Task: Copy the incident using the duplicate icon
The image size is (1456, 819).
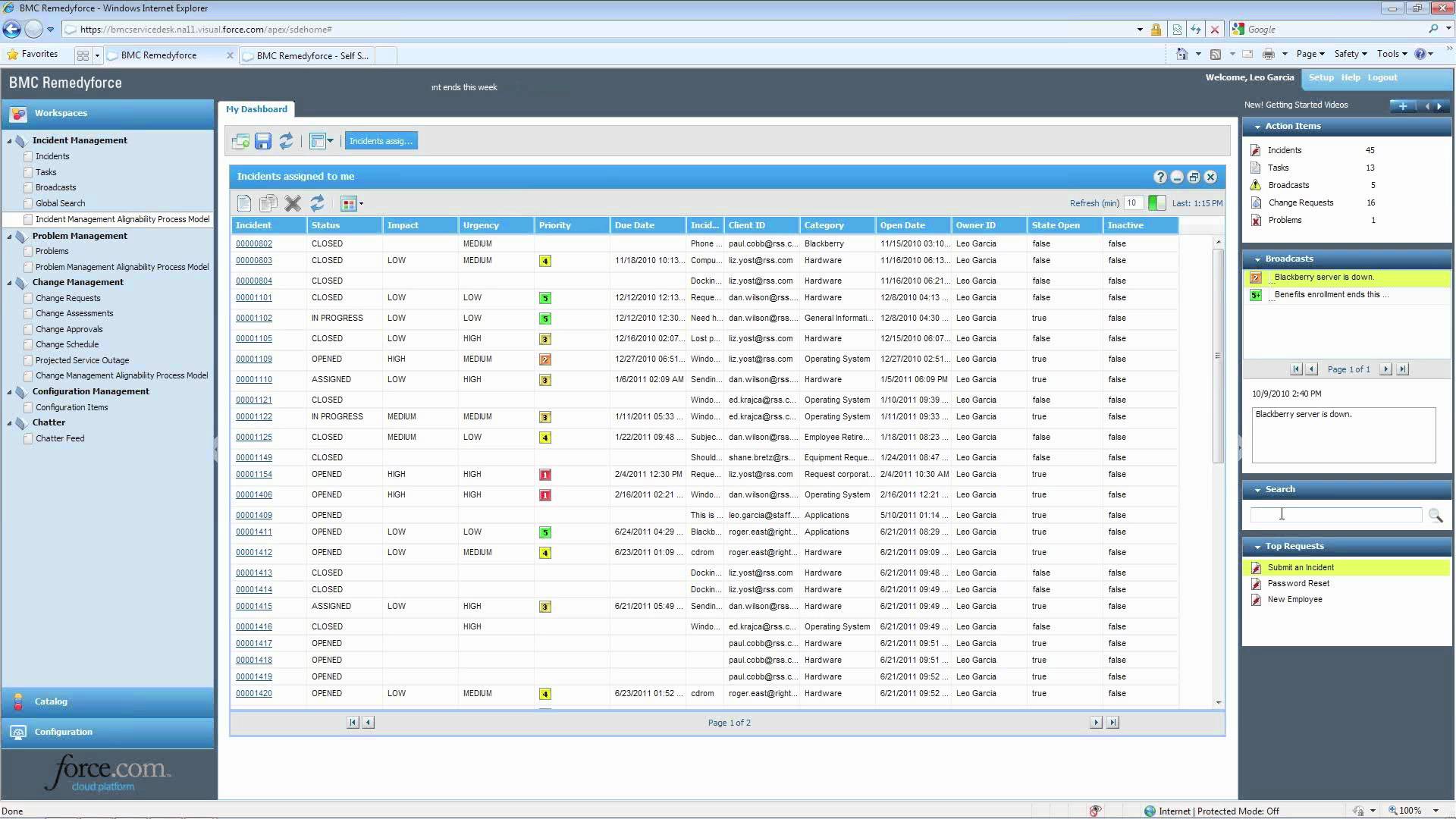Action: tap(268, 203)
